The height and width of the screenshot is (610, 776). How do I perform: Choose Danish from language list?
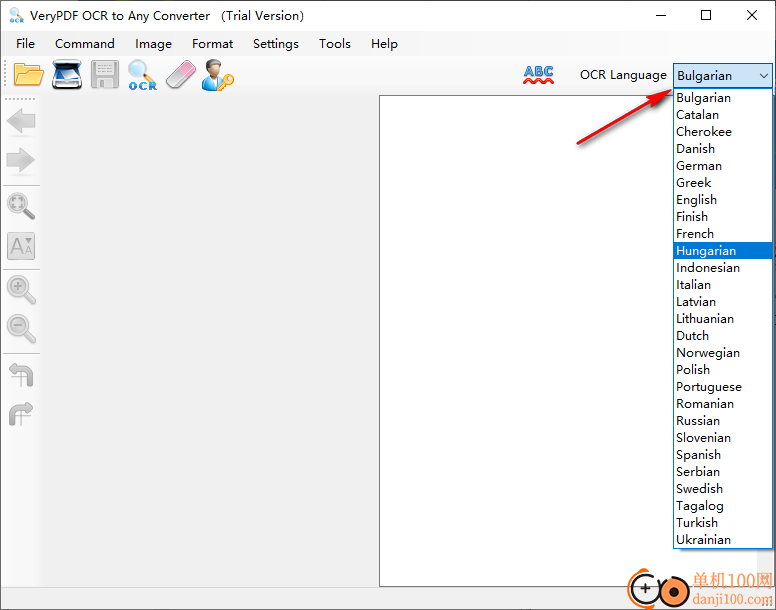coord(723,149)
